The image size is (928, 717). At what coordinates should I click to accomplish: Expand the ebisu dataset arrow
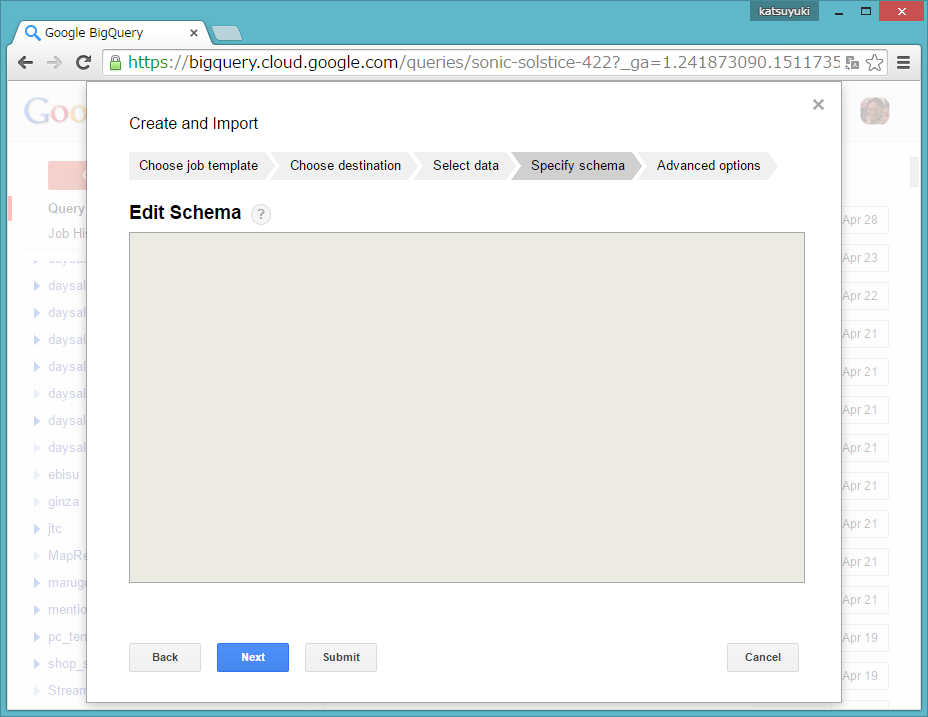(x=37, y=475)
